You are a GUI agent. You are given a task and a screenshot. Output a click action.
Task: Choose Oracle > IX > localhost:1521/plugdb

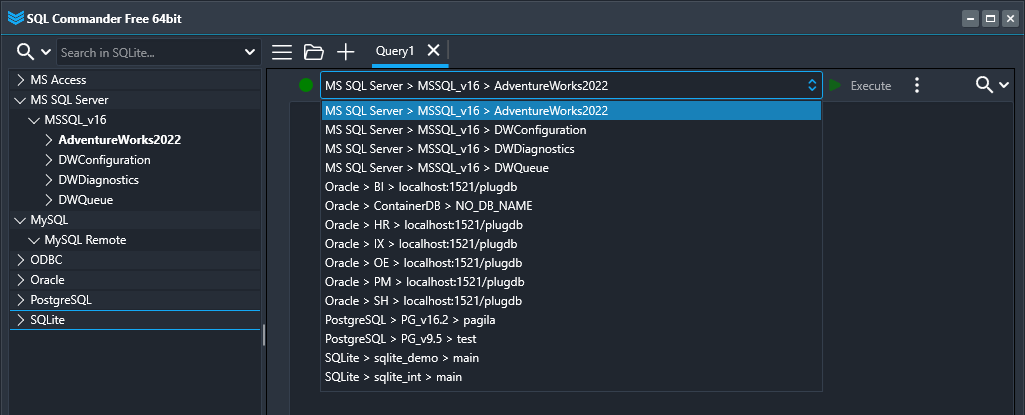pos(571,244)
